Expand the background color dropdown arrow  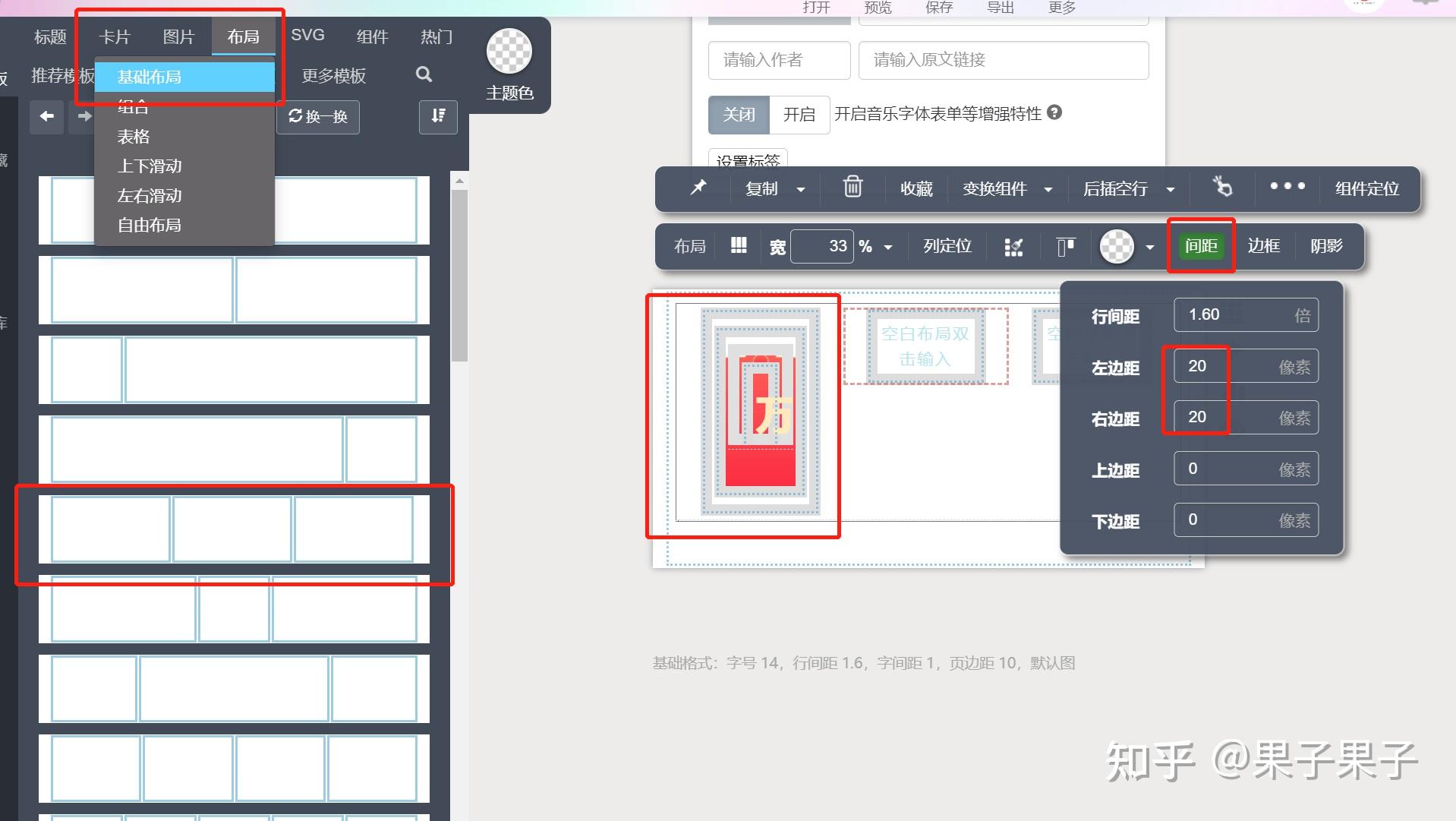tap(1149, 248)
